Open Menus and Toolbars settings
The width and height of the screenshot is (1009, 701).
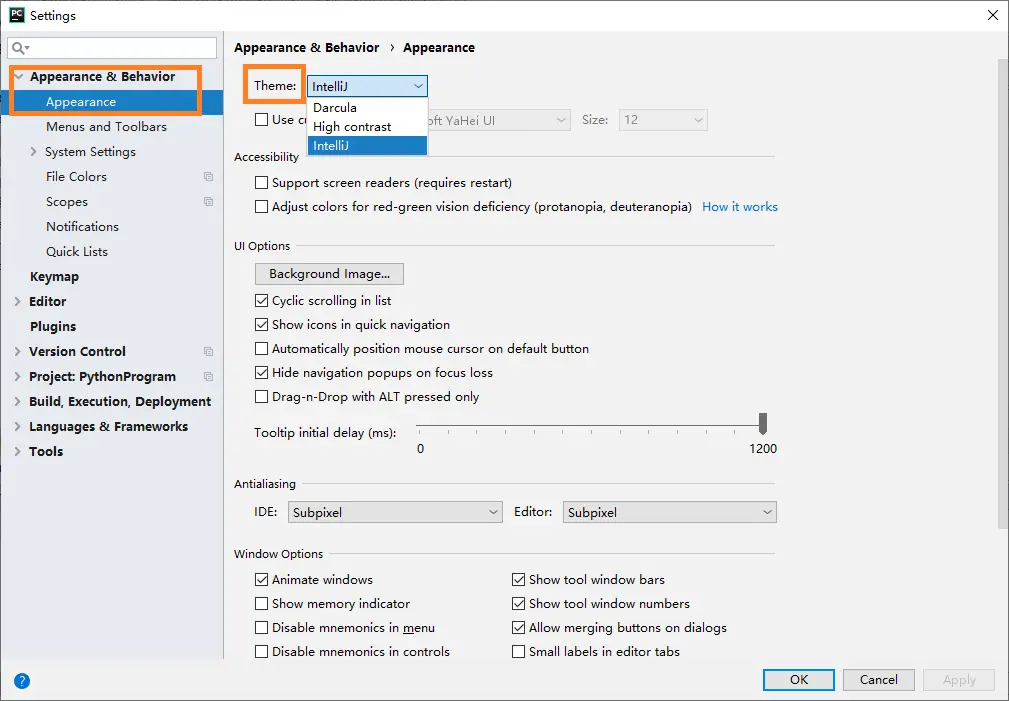click(106, 127)
